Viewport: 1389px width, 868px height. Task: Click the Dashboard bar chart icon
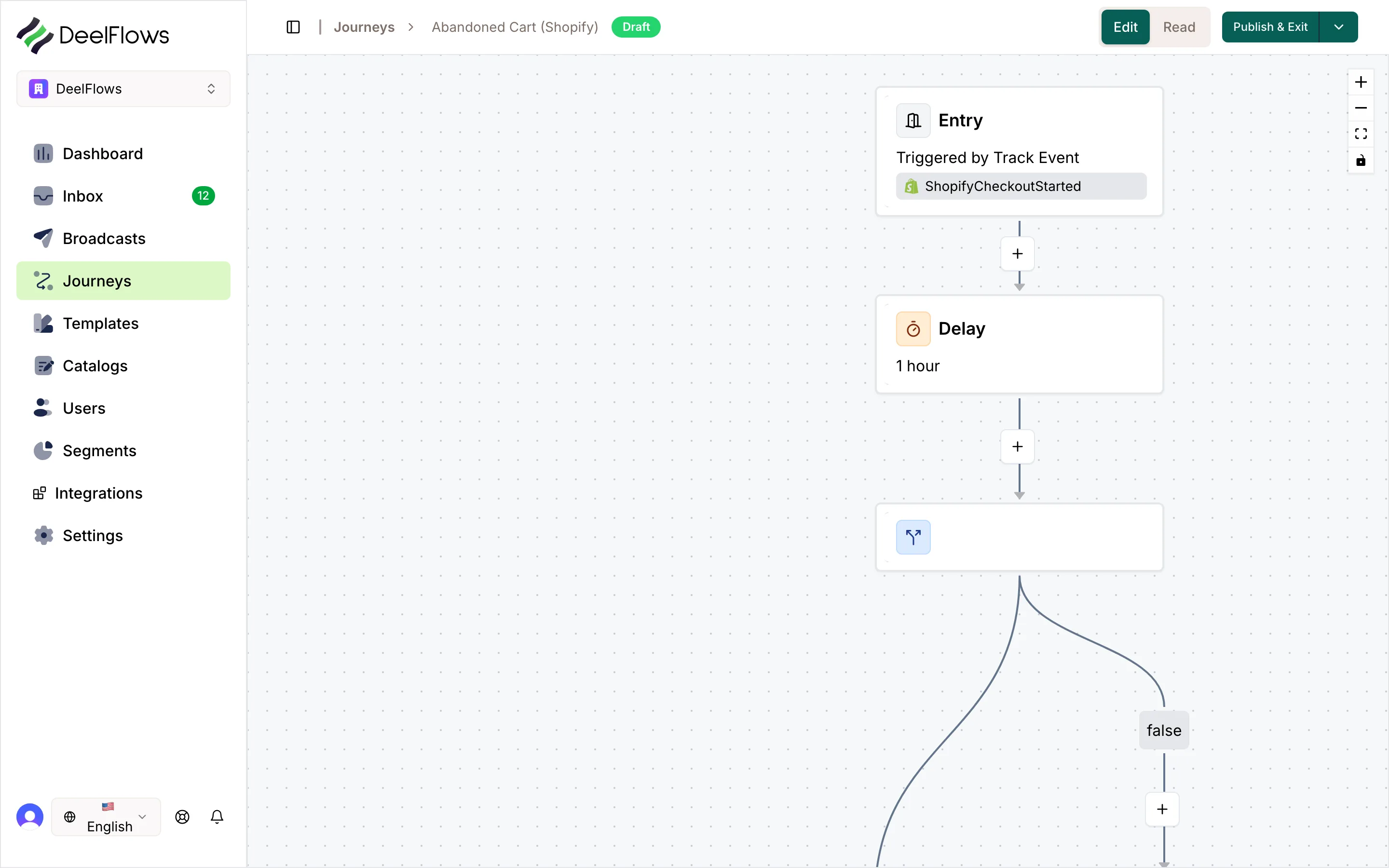(43, 154)
